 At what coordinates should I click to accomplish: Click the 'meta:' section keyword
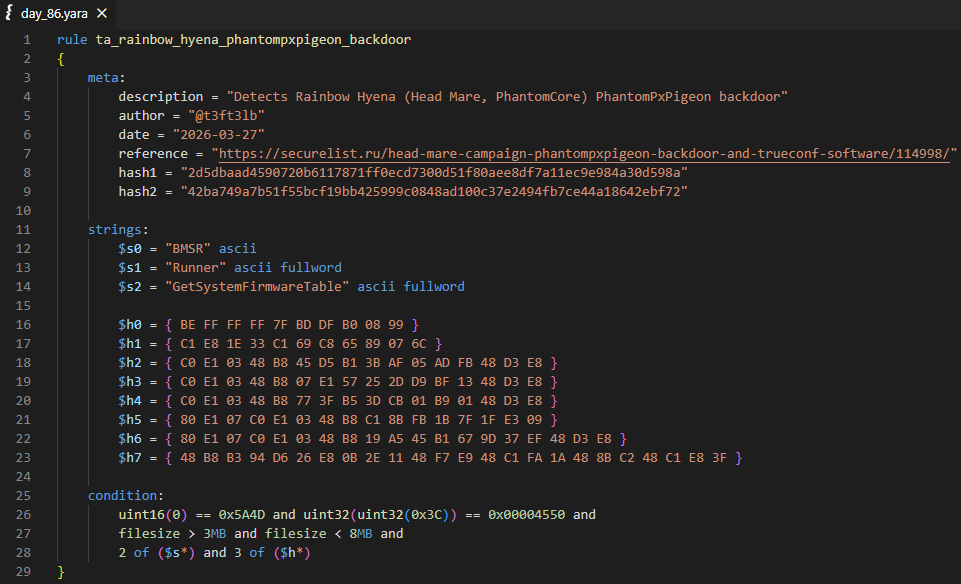106,78
